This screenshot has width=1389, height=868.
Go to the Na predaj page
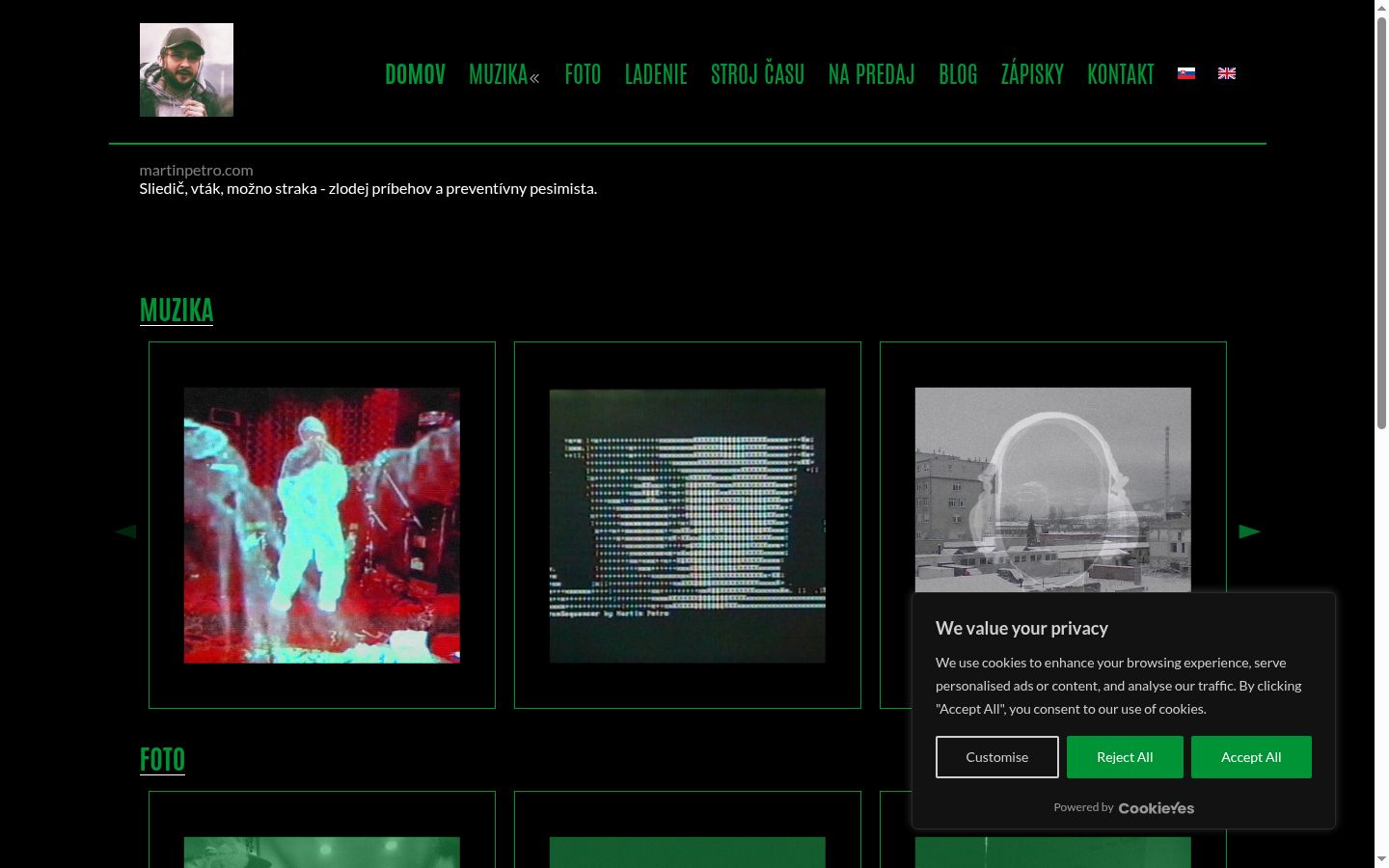tap(871, 74)
